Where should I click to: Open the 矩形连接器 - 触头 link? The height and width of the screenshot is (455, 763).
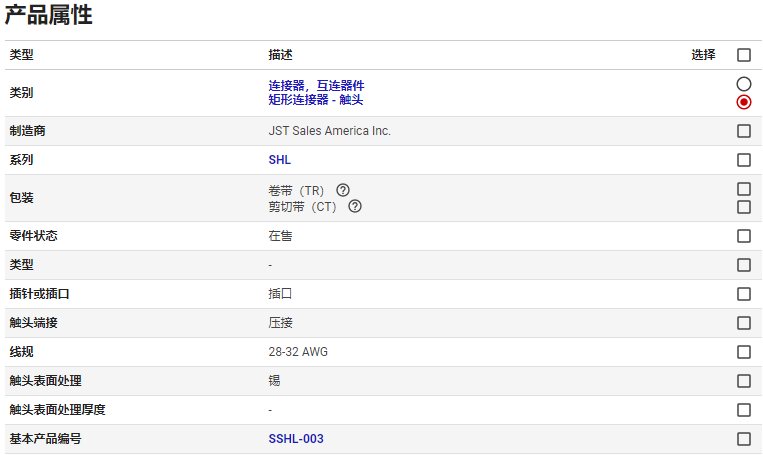[x=315, y=99]
